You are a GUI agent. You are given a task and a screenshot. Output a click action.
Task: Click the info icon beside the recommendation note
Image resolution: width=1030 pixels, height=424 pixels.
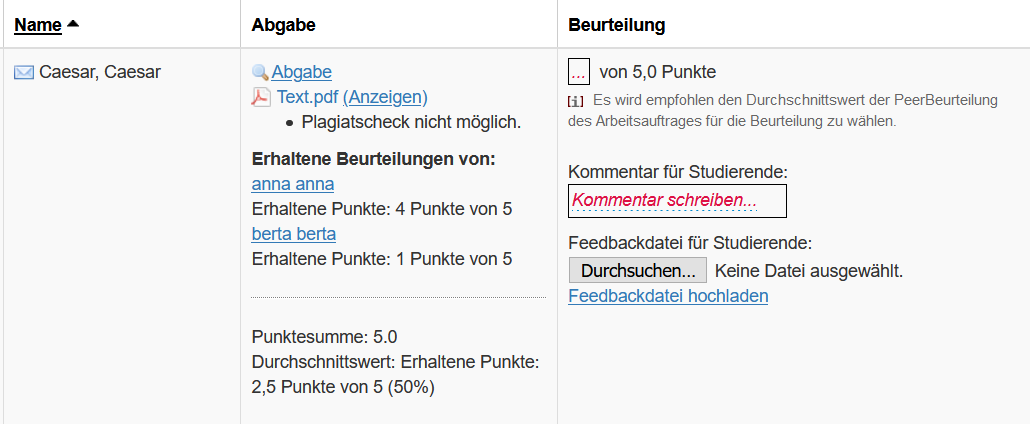pos(575,101)
